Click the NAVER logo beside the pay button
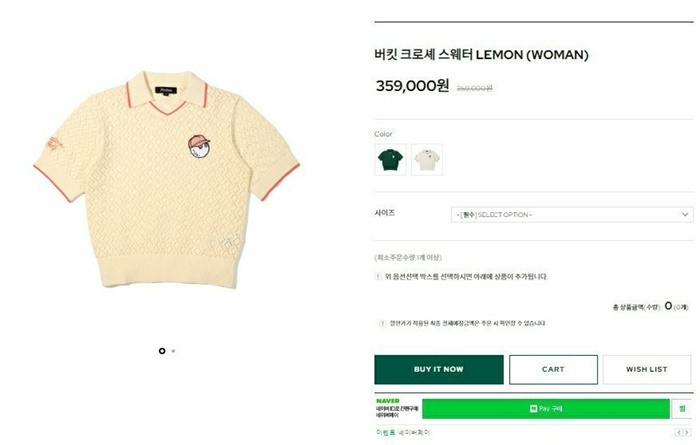Viewport: 700px width, 445px height. (x=388, y=401)
